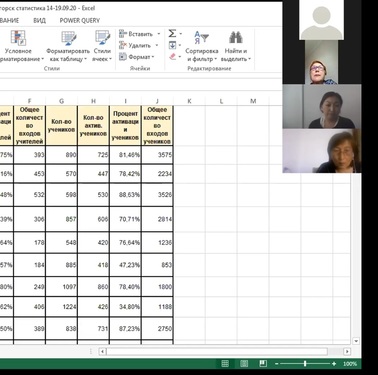Viewport: 378px width, 375px height.
Task: Click the 100% zoom level button
Action: coord(350,364)
